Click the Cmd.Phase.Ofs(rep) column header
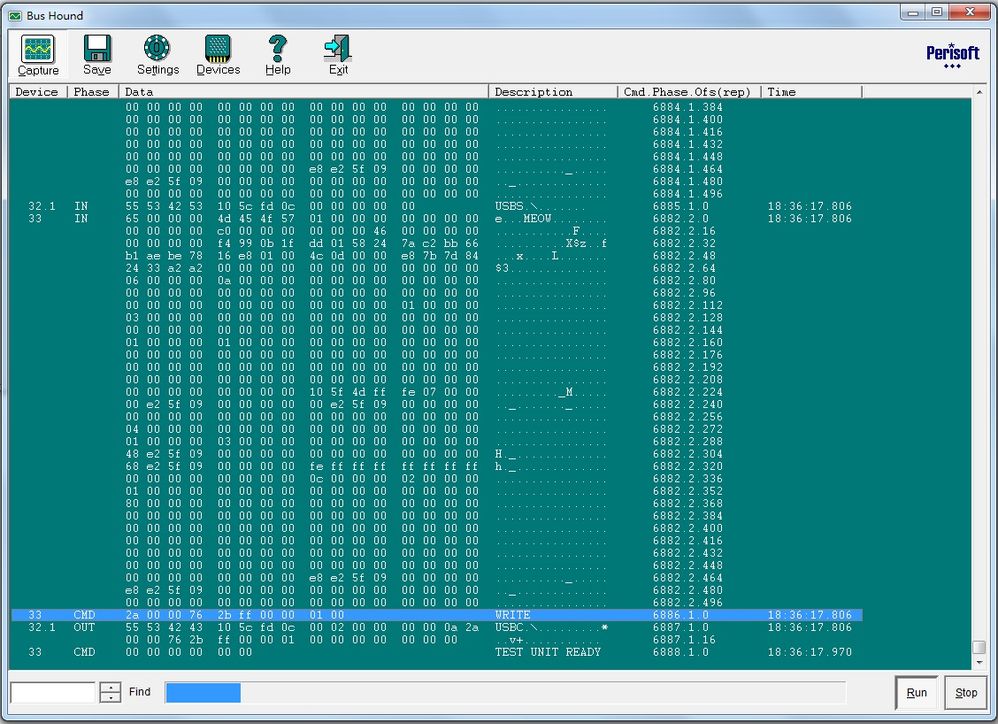The image size is (998, 724). coord(689,92)
